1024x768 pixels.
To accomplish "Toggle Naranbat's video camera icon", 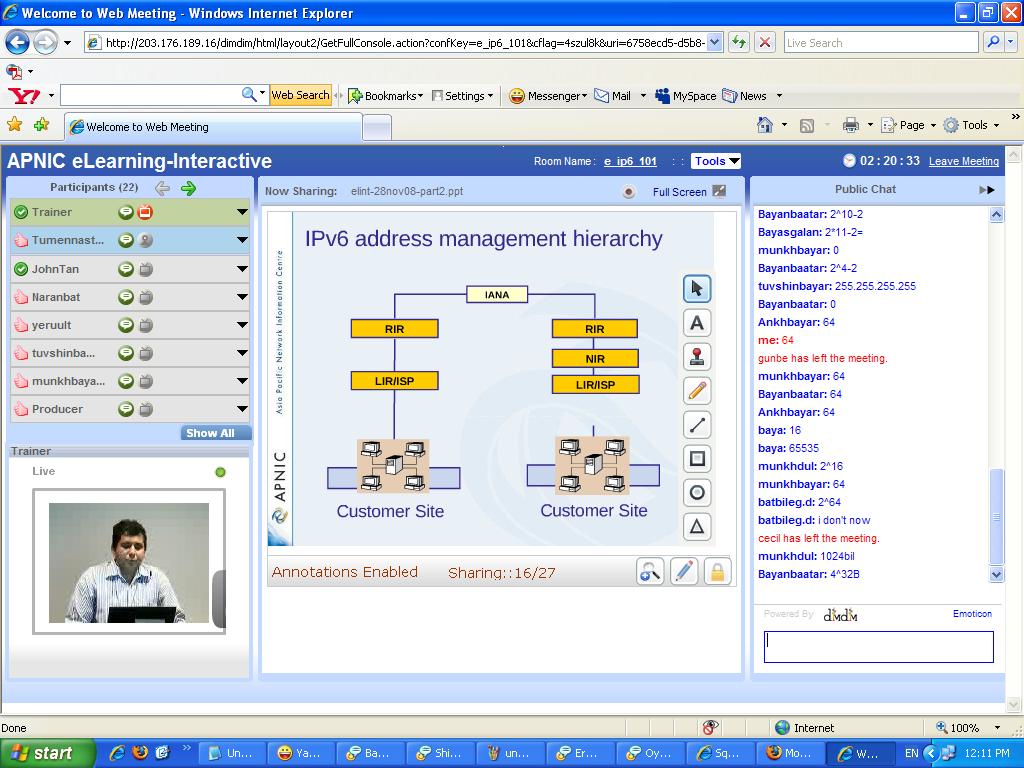I will point(146,297).
